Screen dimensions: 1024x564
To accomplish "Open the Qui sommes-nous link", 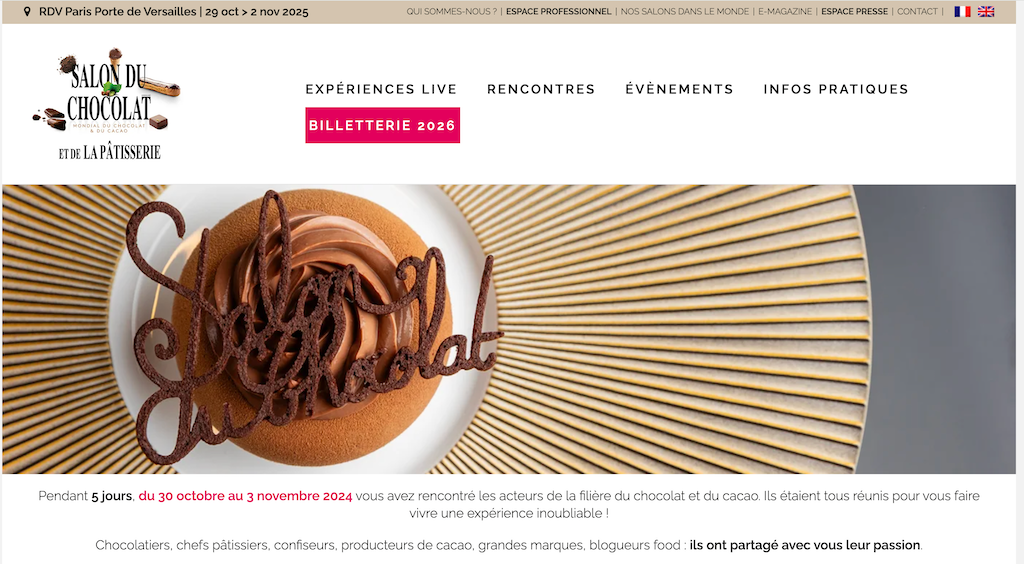I will 451,12.
